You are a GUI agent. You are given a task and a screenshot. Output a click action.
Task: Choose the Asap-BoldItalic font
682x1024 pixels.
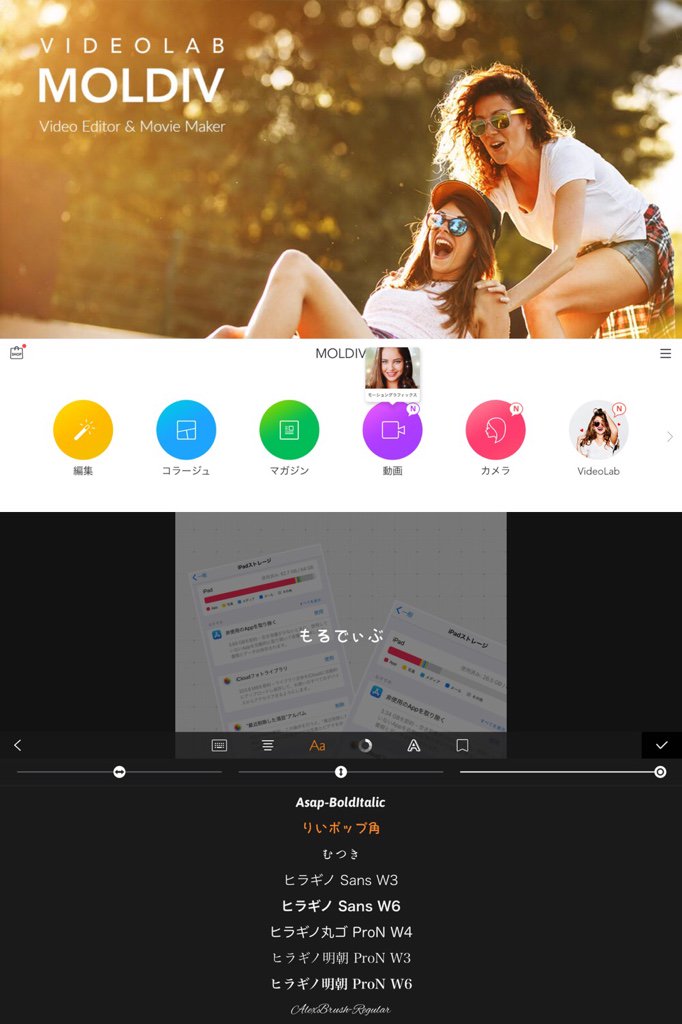click(x=340, y=802)
